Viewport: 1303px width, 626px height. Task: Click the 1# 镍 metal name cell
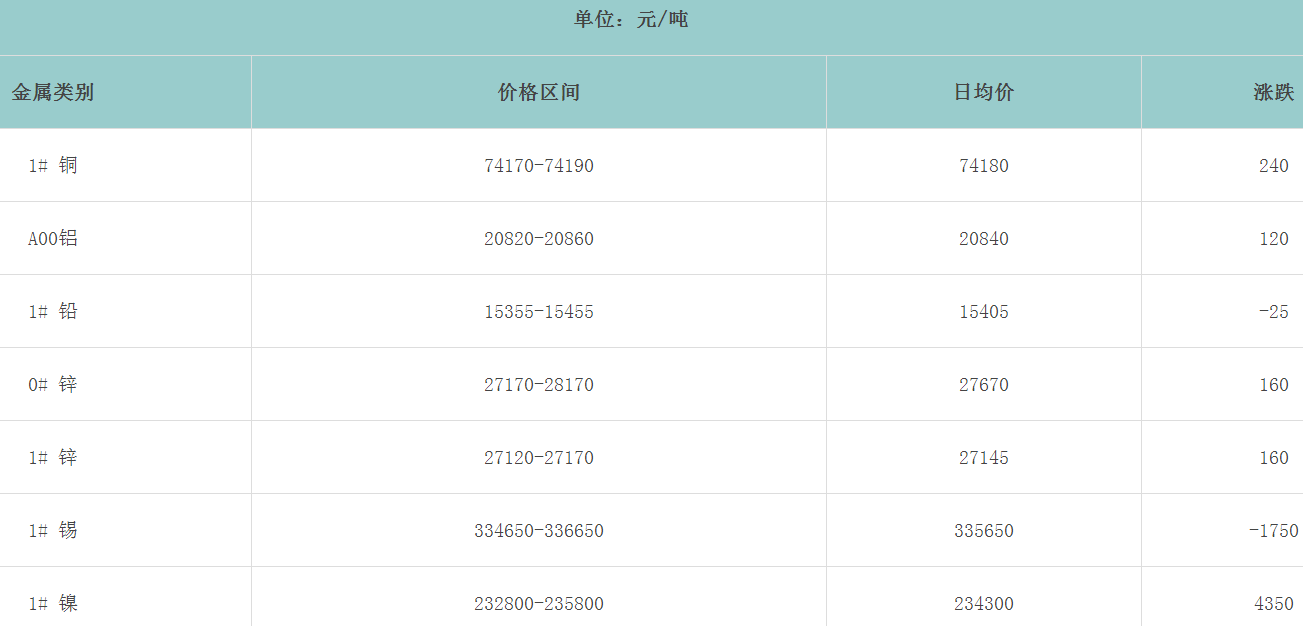coord(53,604)
